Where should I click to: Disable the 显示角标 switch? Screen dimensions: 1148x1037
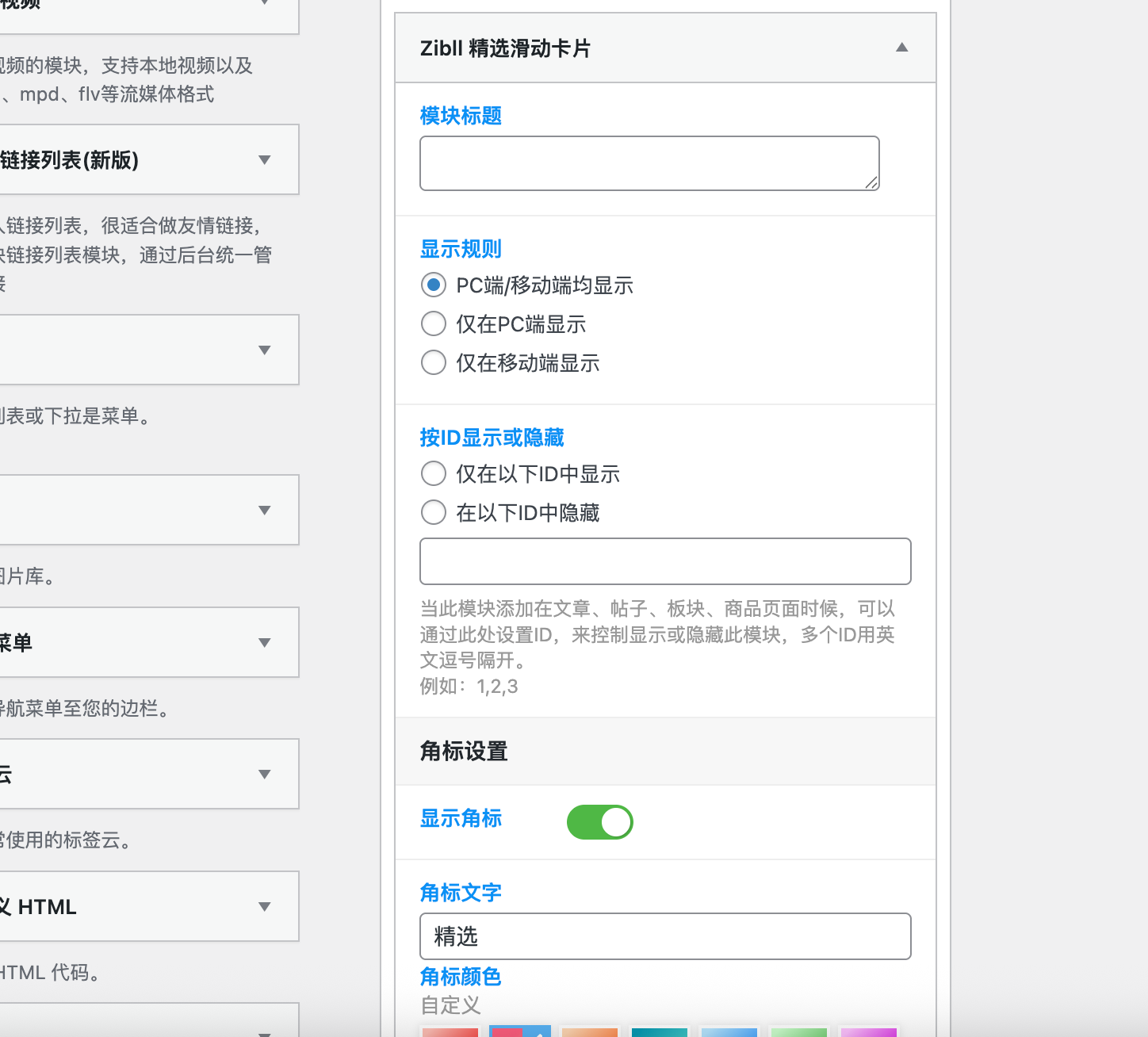[x=600, y=822]
